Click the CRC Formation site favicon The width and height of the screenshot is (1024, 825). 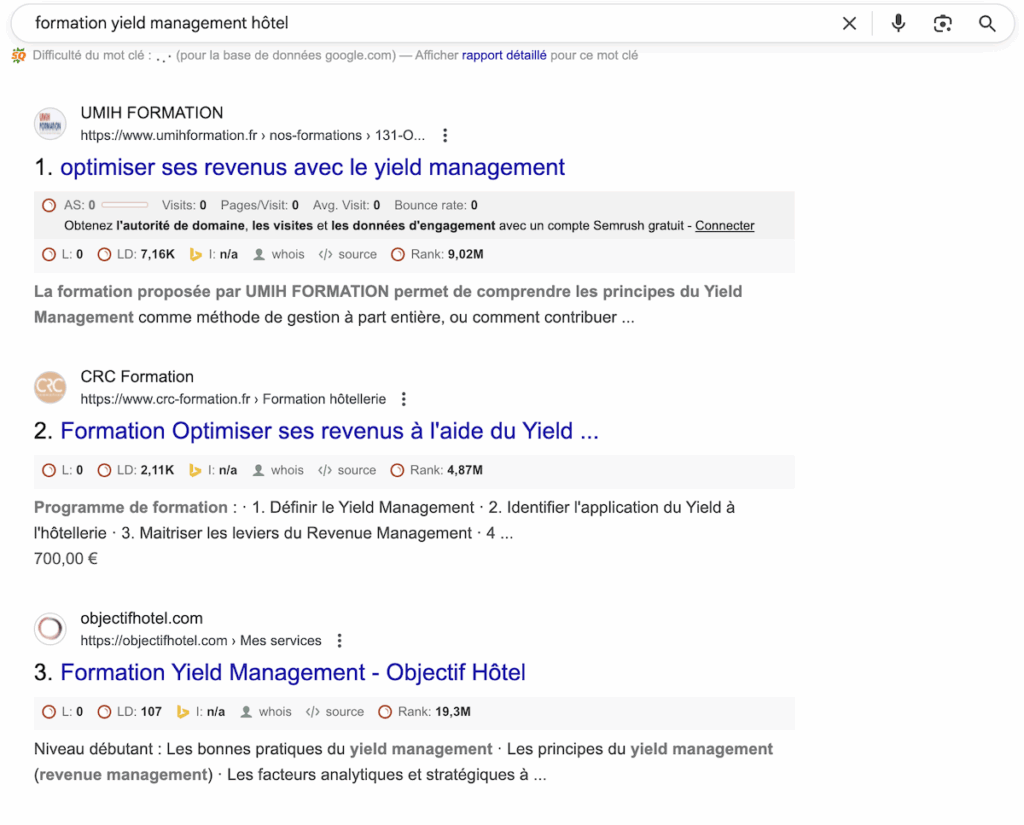(x=50, y=387)
